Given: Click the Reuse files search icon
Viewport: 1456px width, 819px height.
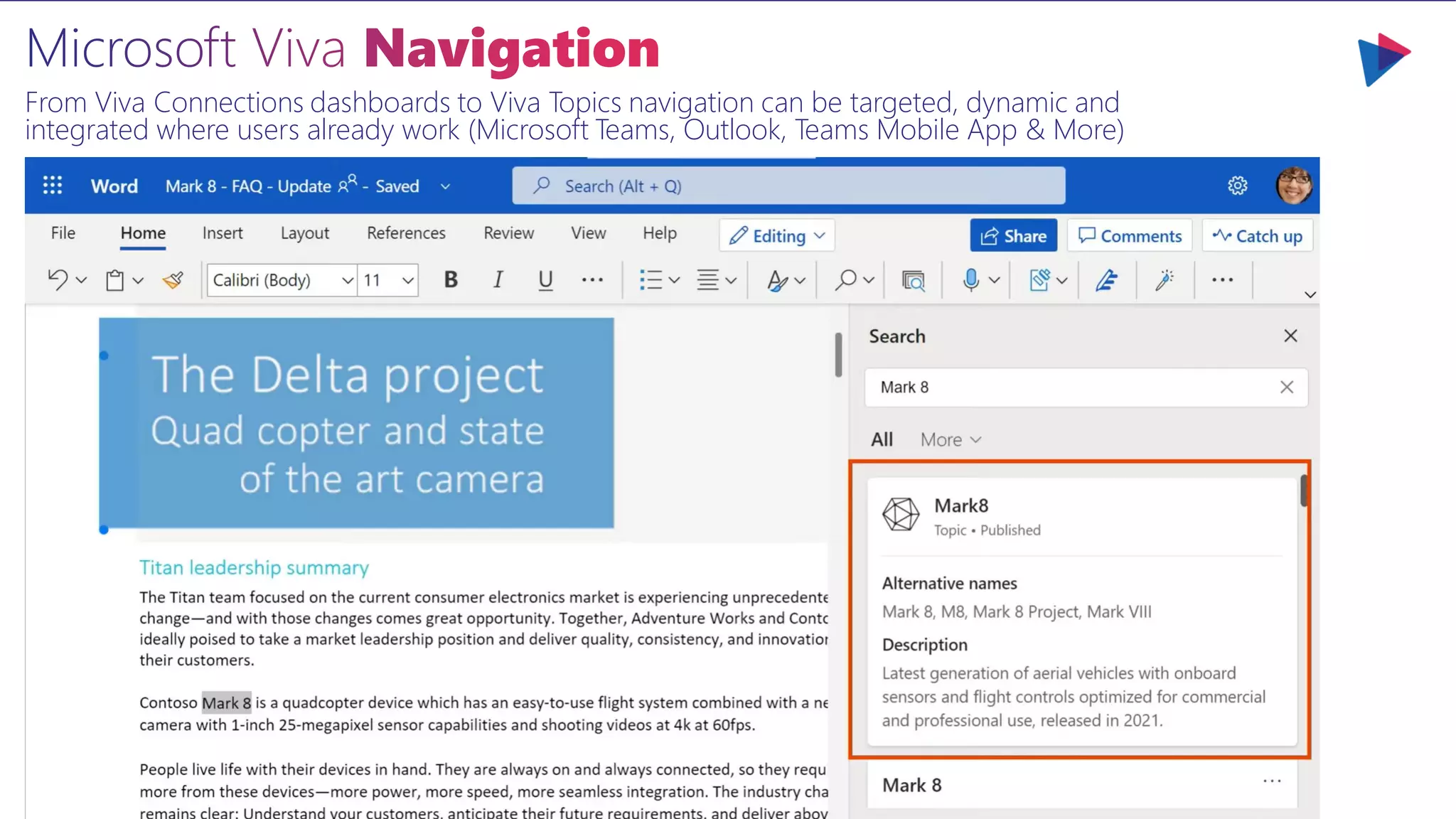Looking at the screenshot, I should point(914,281).
